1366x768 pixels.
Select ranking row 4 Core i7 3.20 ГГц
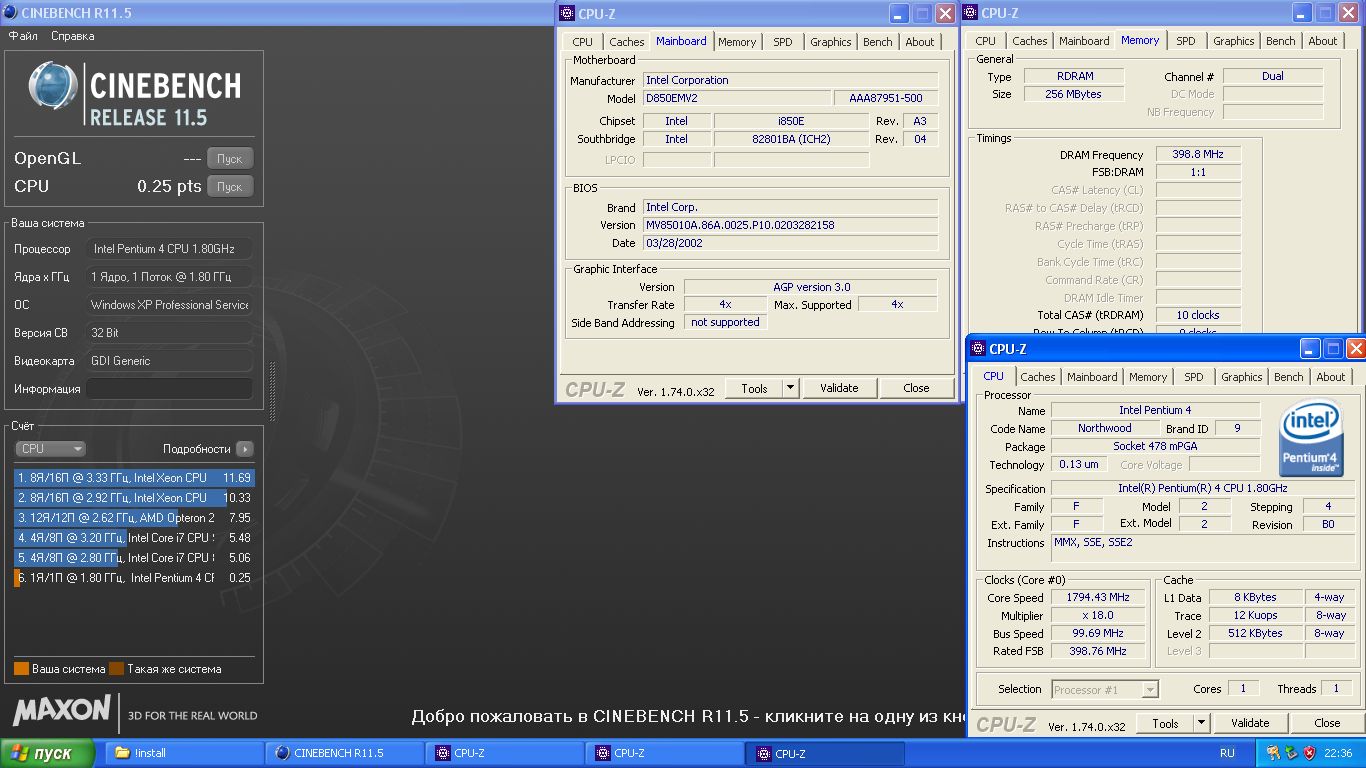click(x=134, y=538)
